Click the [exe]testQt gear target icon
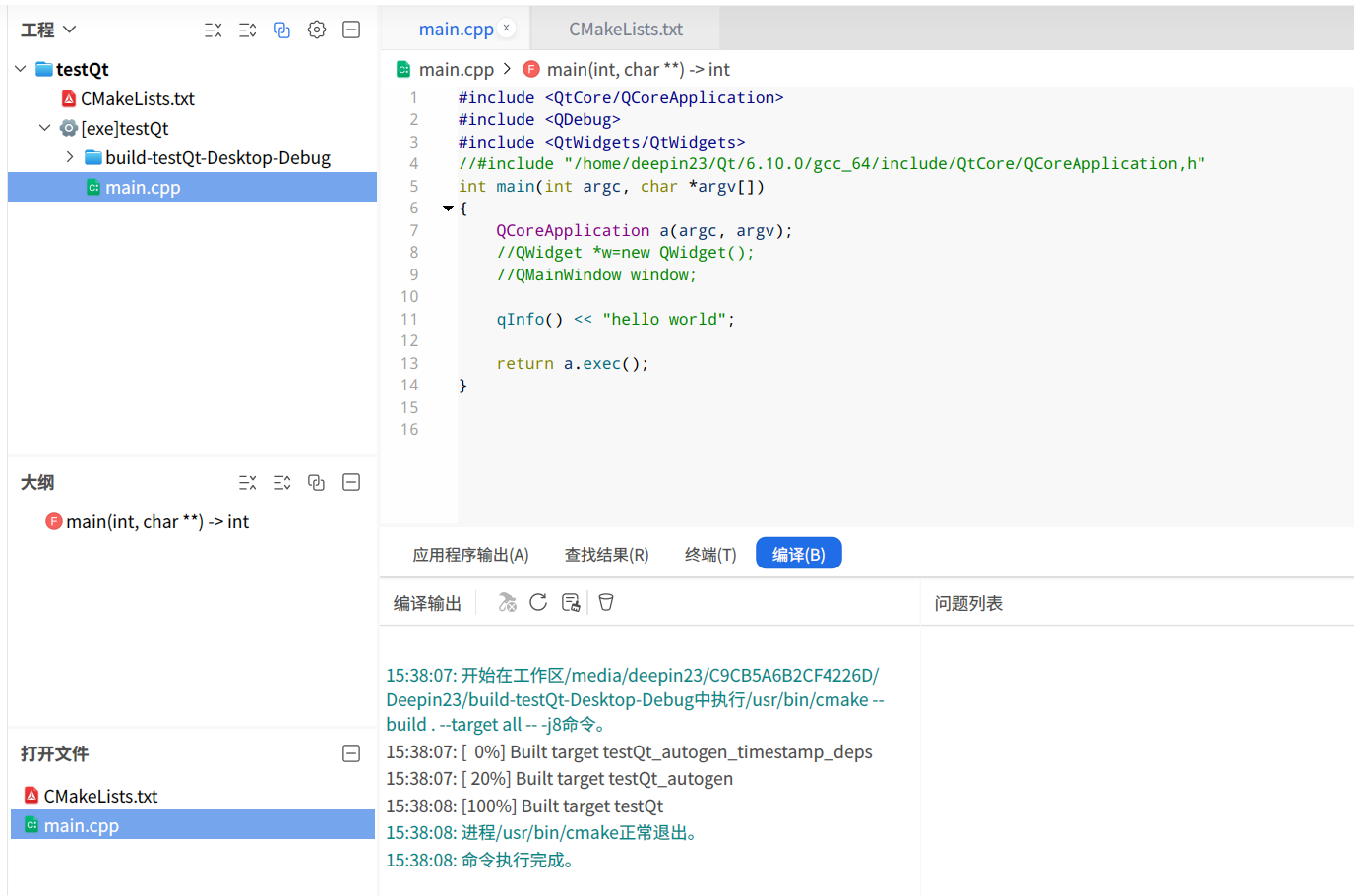1354x896 pixels. 69,128
